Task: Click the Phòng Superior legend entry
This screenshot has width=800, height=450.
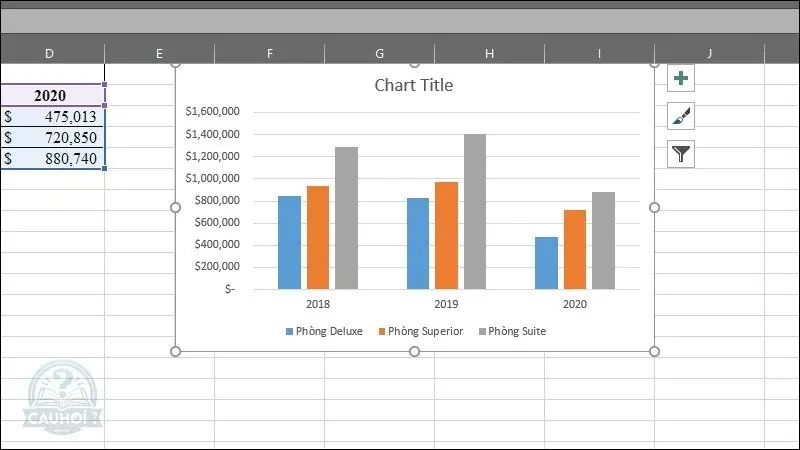Action: click(421, 331)
